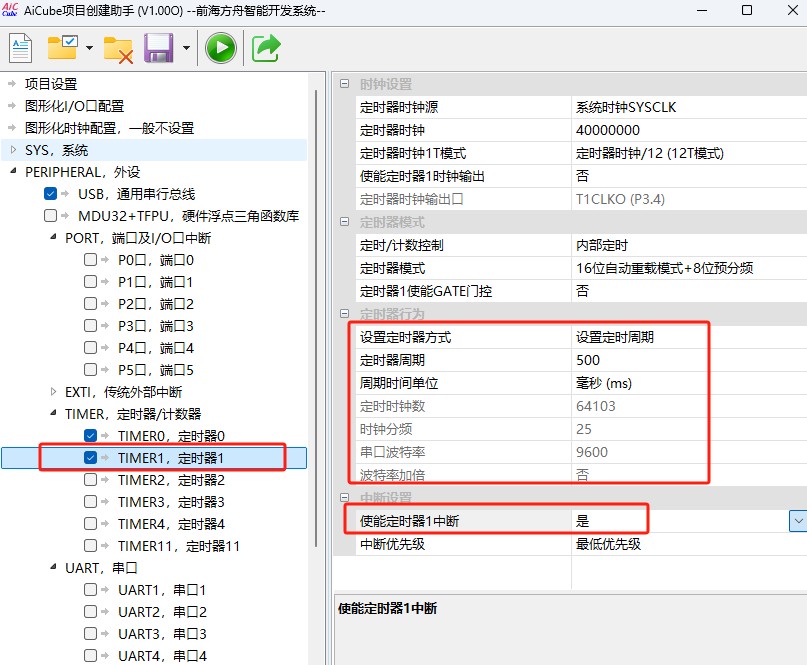The image size is (807, 665).
Task: Click the new project document icon
Action: (x=20, y=48)
